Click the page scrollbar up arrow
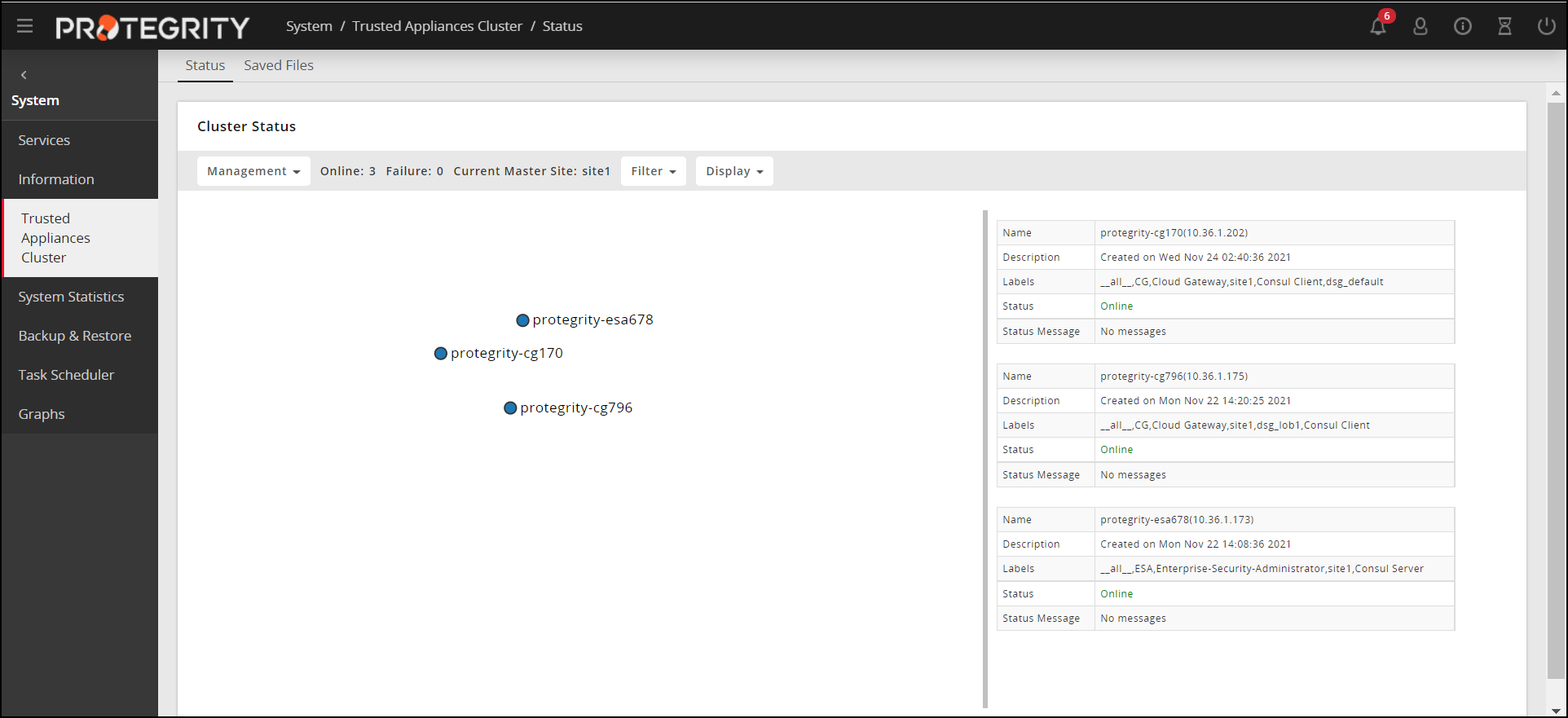This screenshot has width=1568, height=718. point(1557,93)
